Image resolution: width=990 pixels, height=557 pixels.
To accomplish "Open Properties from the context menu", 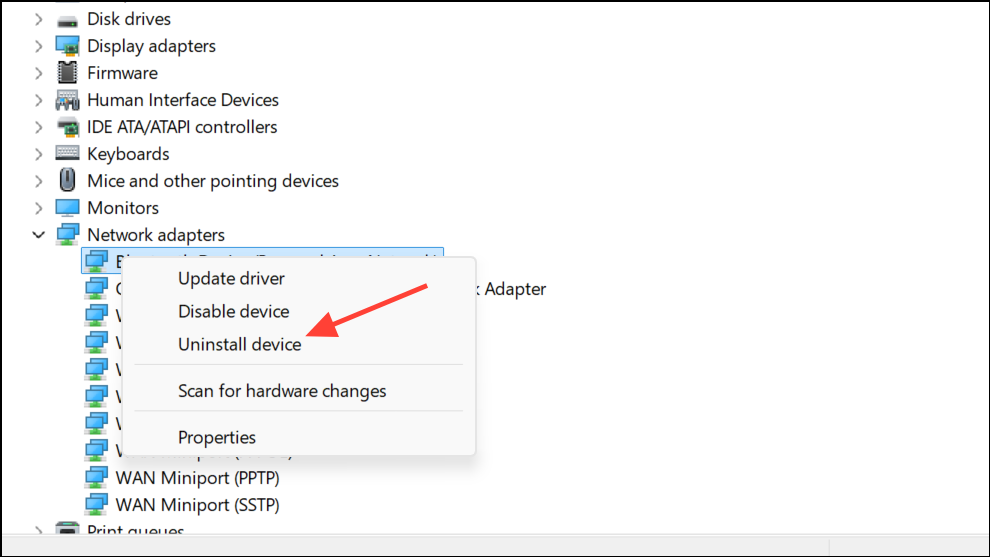I will point(217,437).
